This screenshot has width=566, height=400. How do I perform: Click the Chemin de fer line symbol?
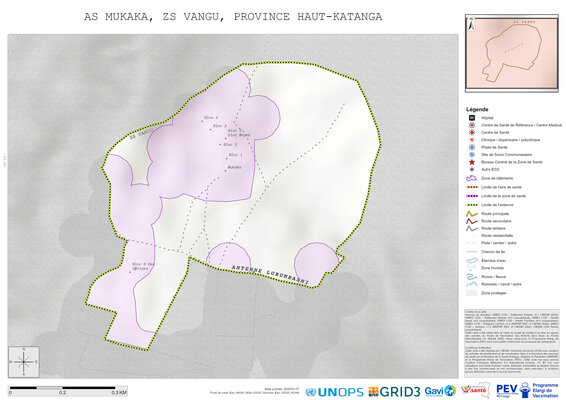471,252
